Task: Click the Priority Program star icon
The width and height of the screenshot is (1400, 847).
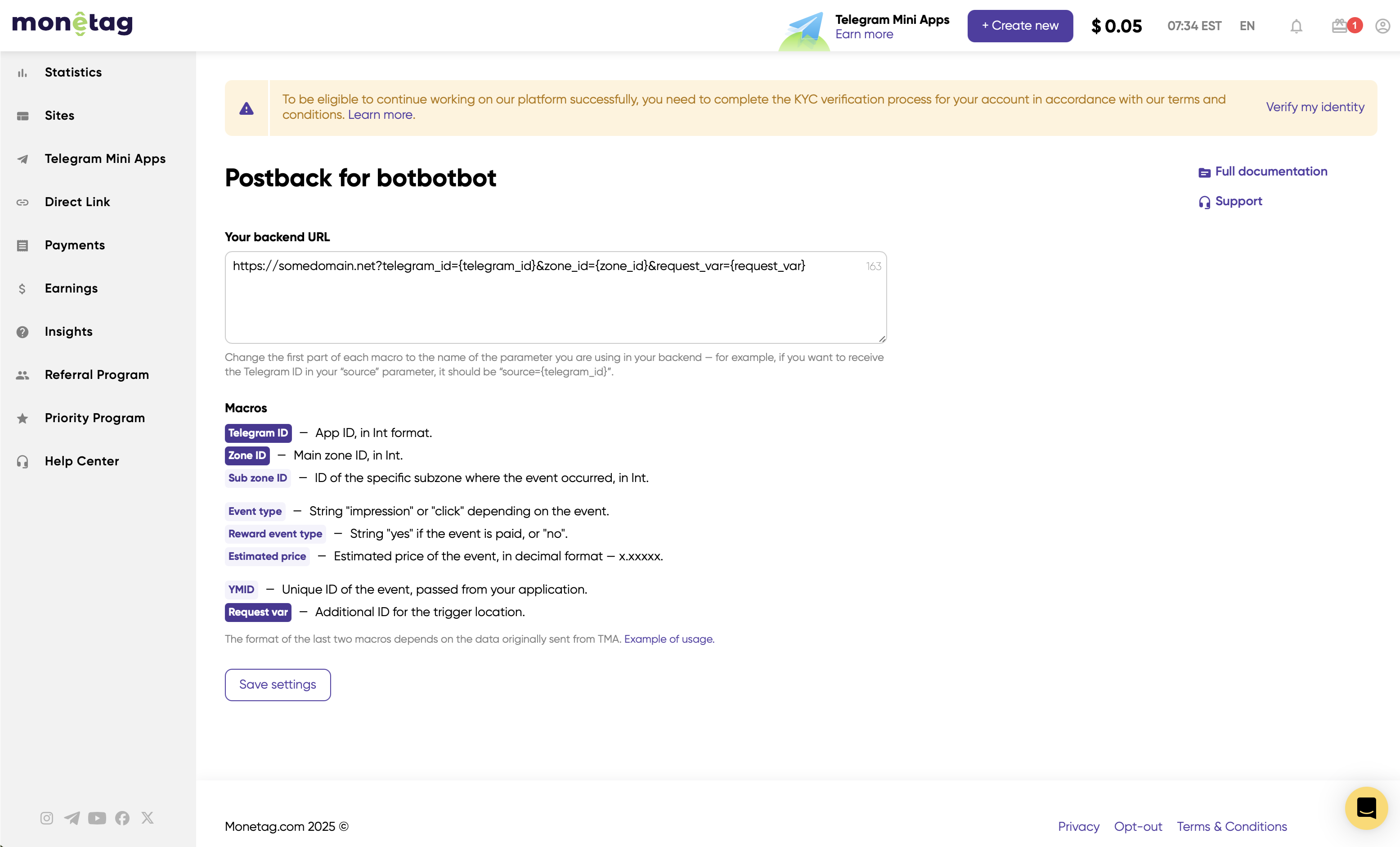Action: coord(22,419)
